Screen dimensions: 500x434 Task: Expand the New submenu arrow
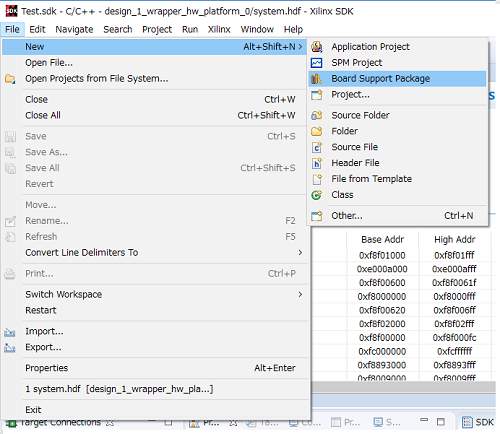pyautogui.click(x=300, y=47)
